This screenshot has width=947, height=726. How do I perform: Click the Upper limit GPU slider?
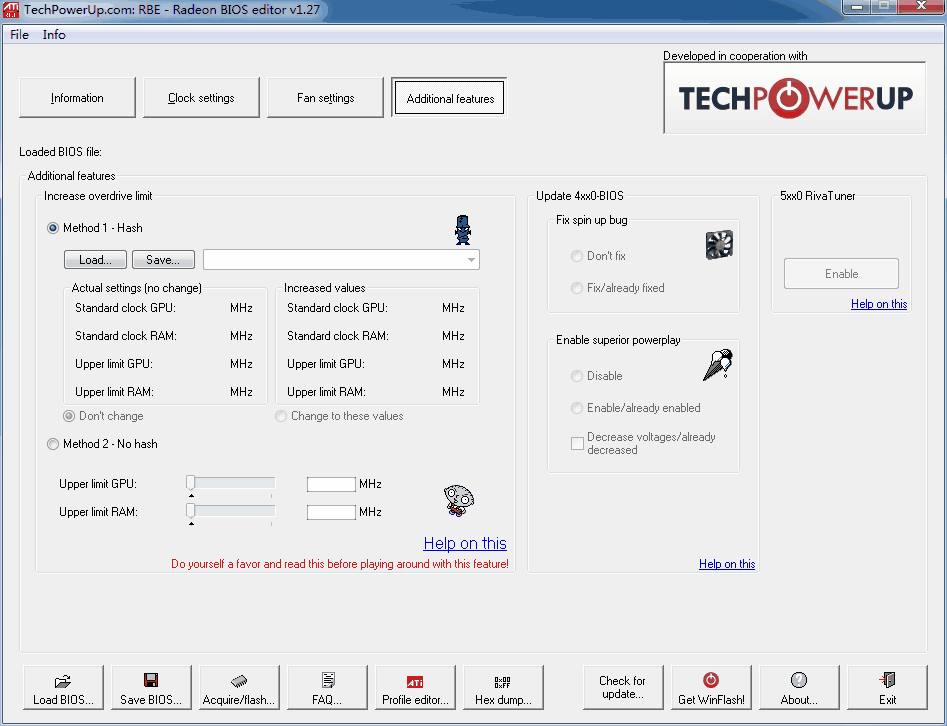click(231, 484)
